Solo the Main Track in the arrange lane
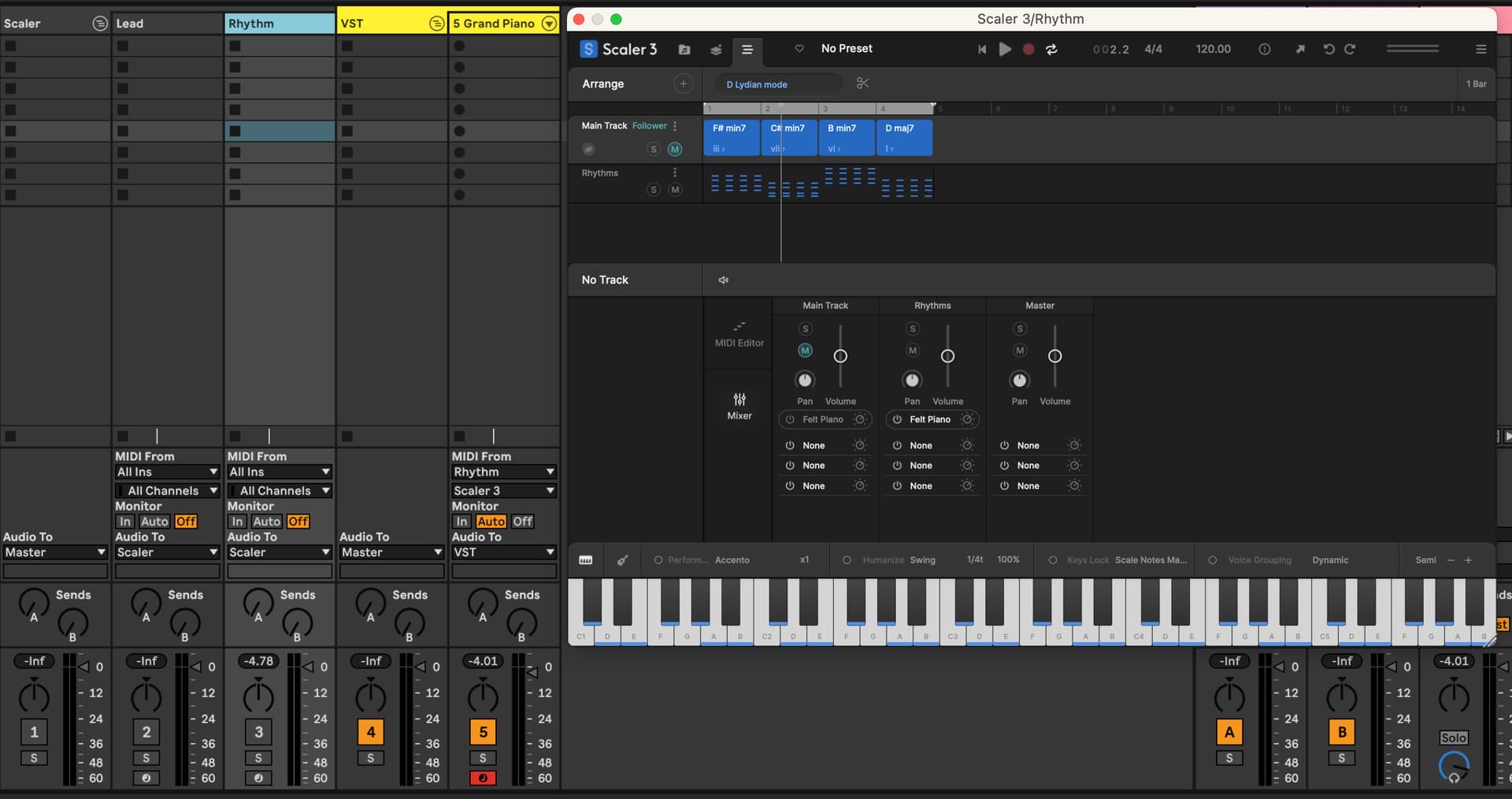 point(653,149)
